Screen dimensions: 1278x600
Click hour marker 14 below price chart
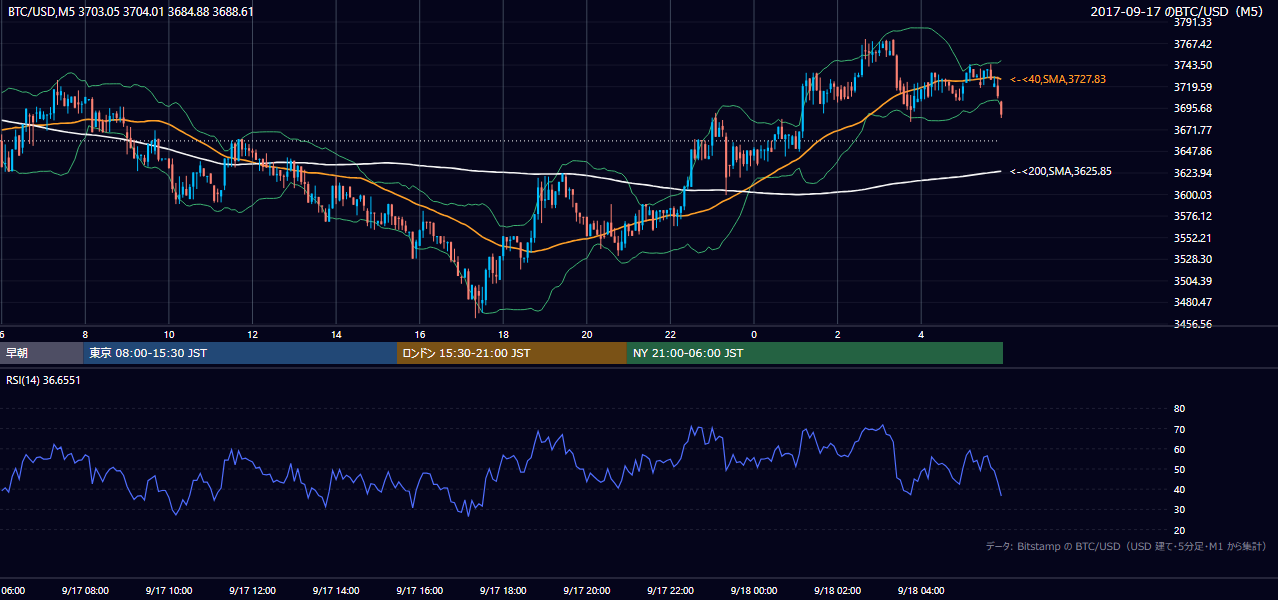pyautogui.click(x=336, y=335)
